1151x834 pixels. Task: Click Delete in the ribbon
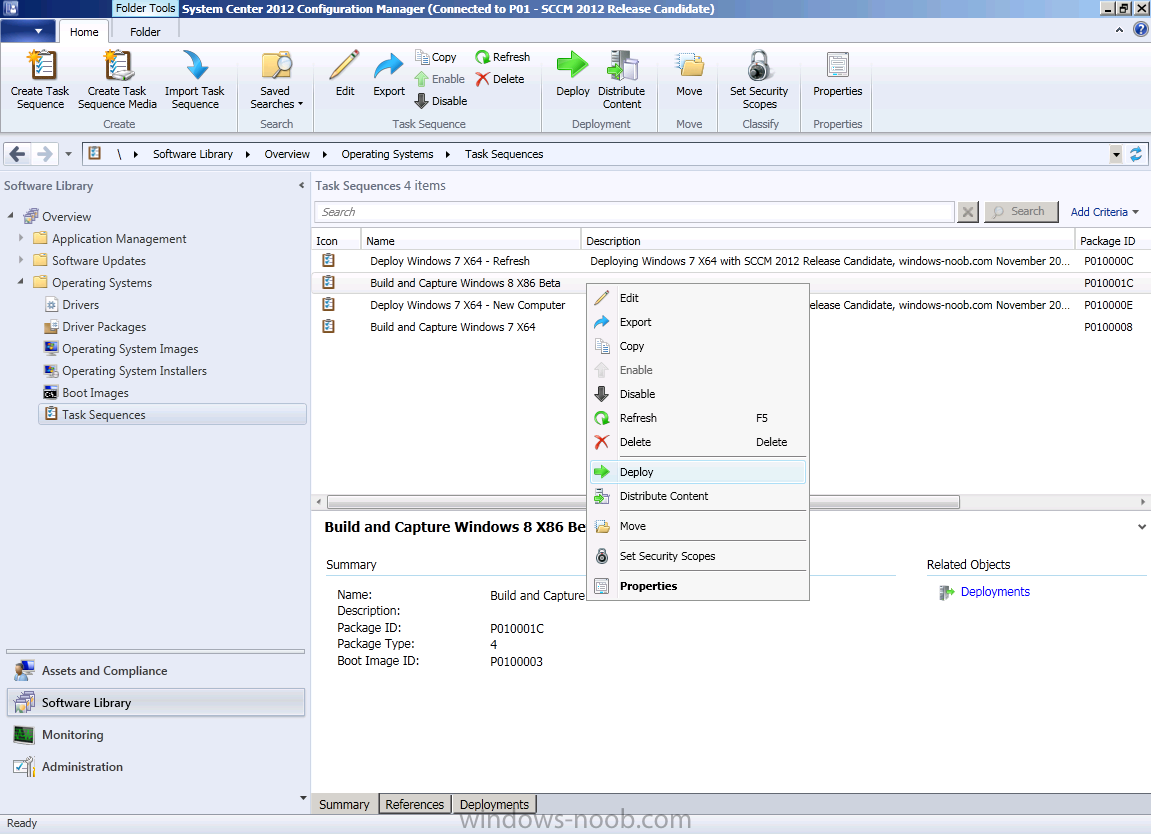pyautogui.click(x=500, y=79)
